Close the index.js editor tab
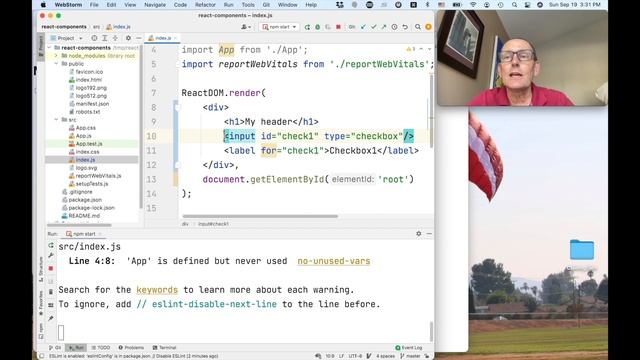 point(176,38)
